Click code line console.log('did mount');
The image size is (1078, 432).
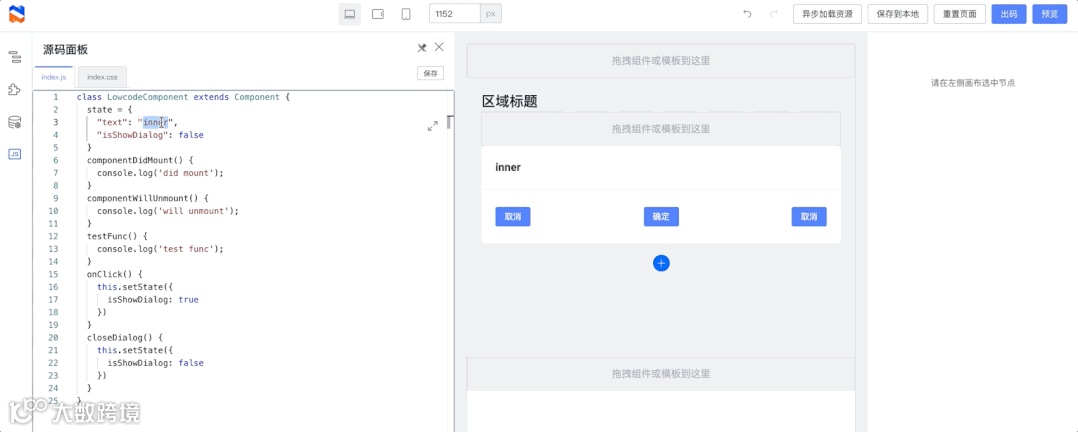(160, 173)
